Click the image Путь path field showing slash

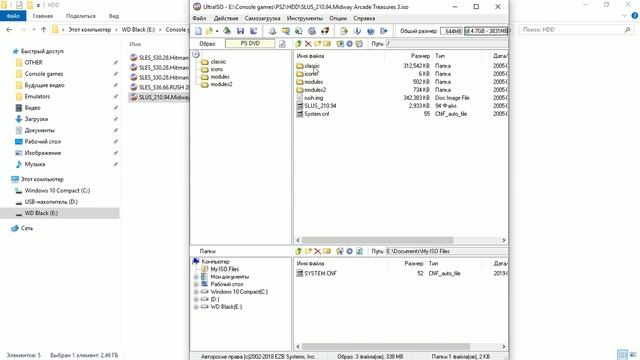coord(447,44)
